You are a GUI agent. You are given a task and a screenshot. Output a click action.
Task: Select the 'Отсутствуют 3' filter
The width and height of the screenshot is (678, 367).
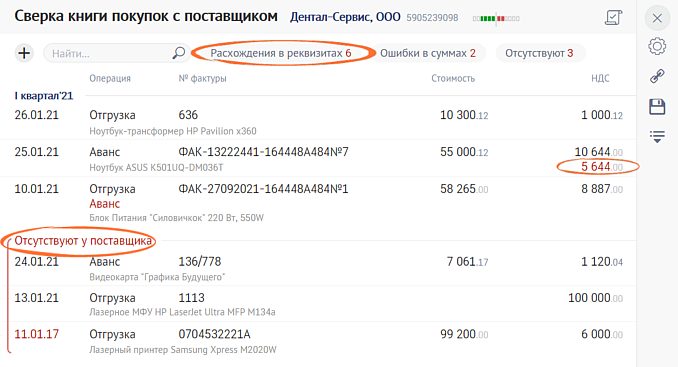540,53
